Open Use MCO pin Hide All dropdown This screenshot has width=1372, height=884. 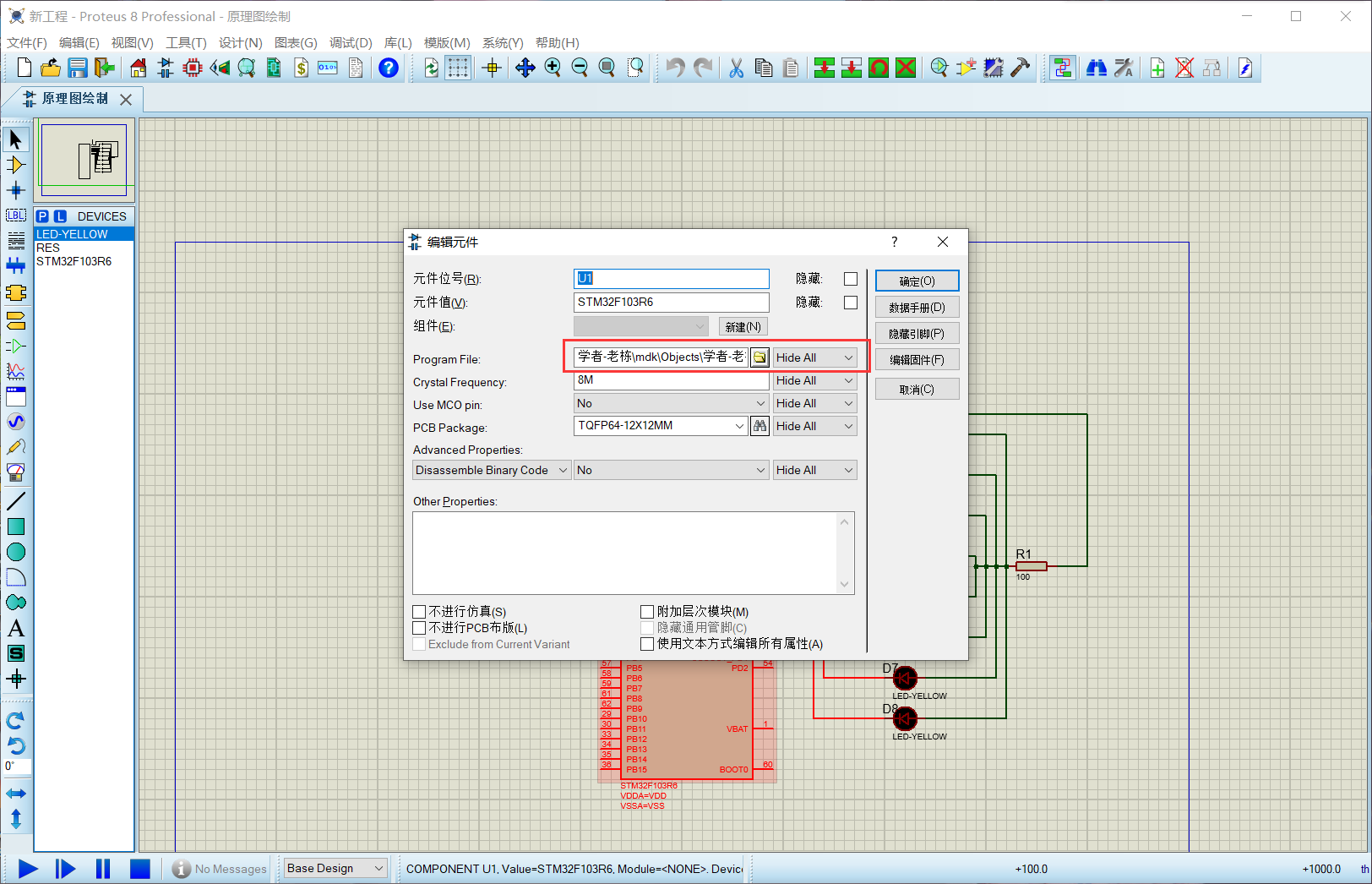[x=814, y=403]
